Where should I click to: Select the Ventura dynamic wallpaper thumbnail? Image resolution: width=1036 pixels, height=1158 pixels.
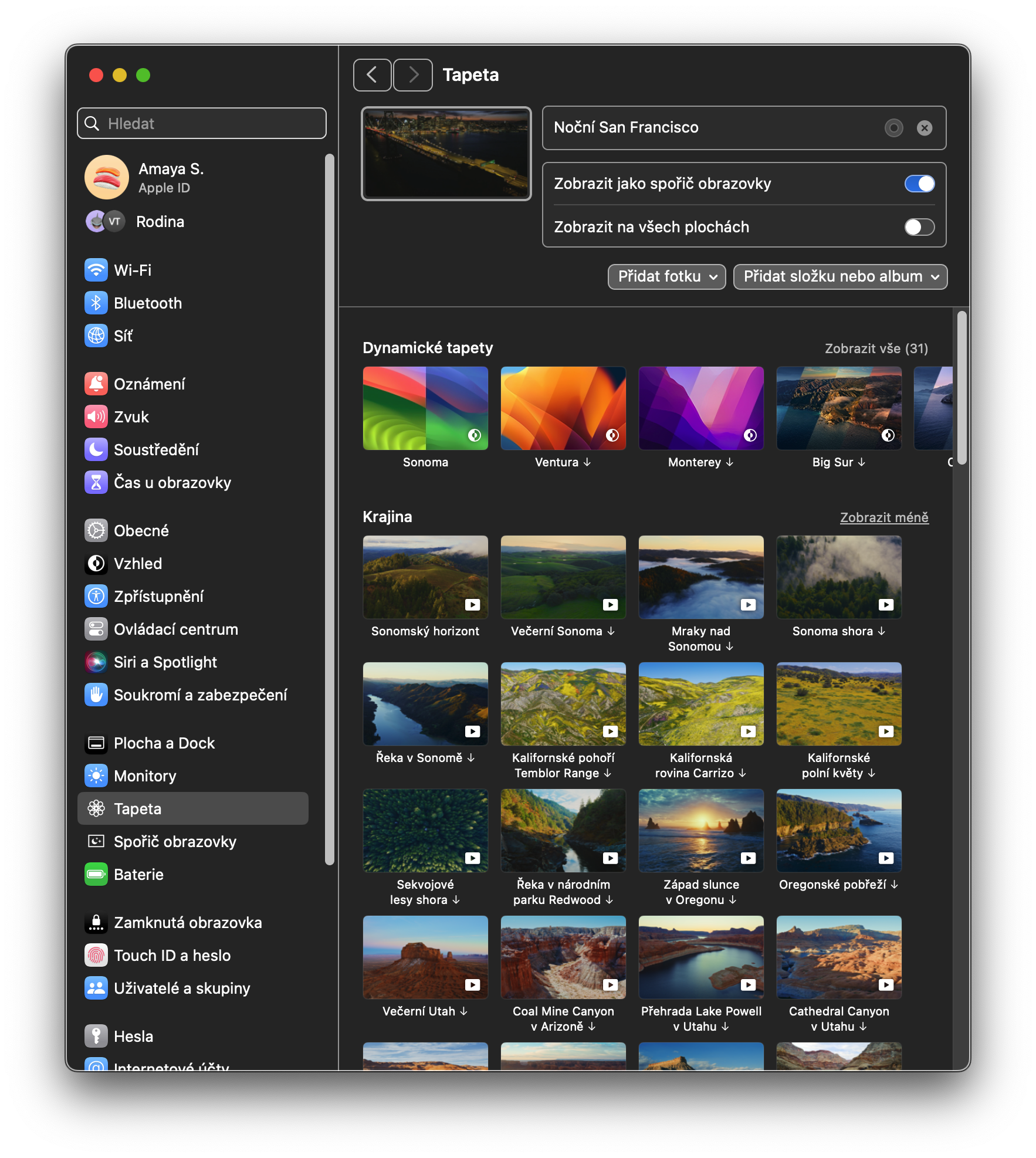coord(563,408)
